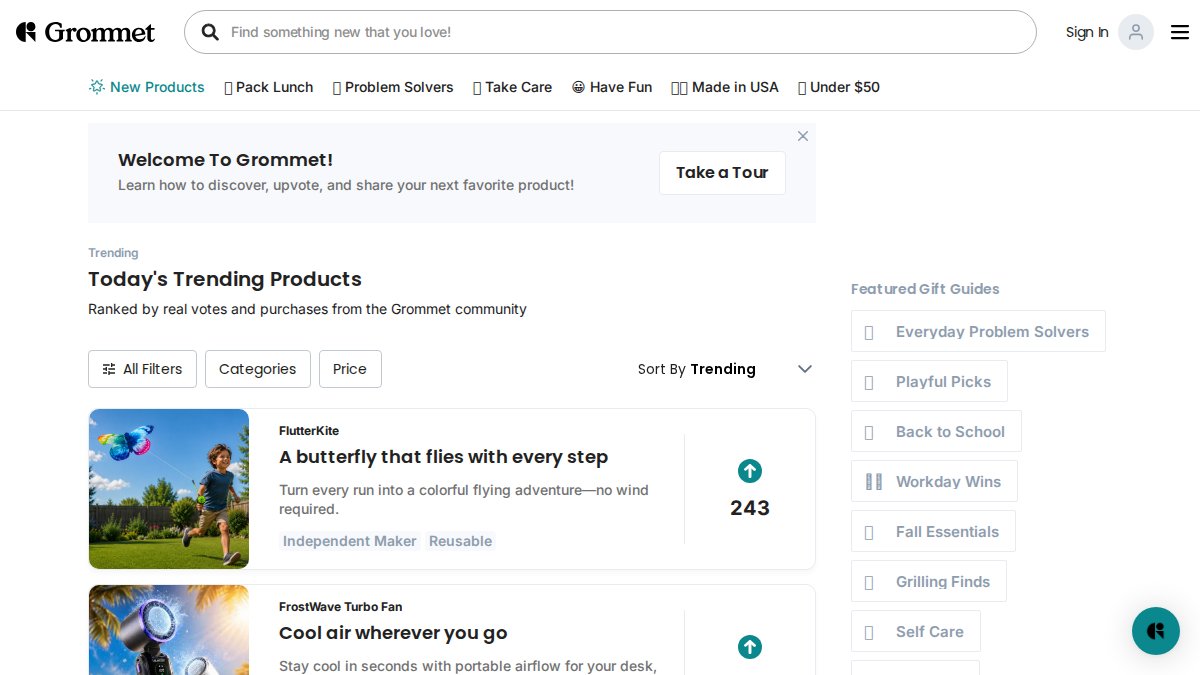Open 'A butterfly that flies with every step'

(x=444, y=457)
